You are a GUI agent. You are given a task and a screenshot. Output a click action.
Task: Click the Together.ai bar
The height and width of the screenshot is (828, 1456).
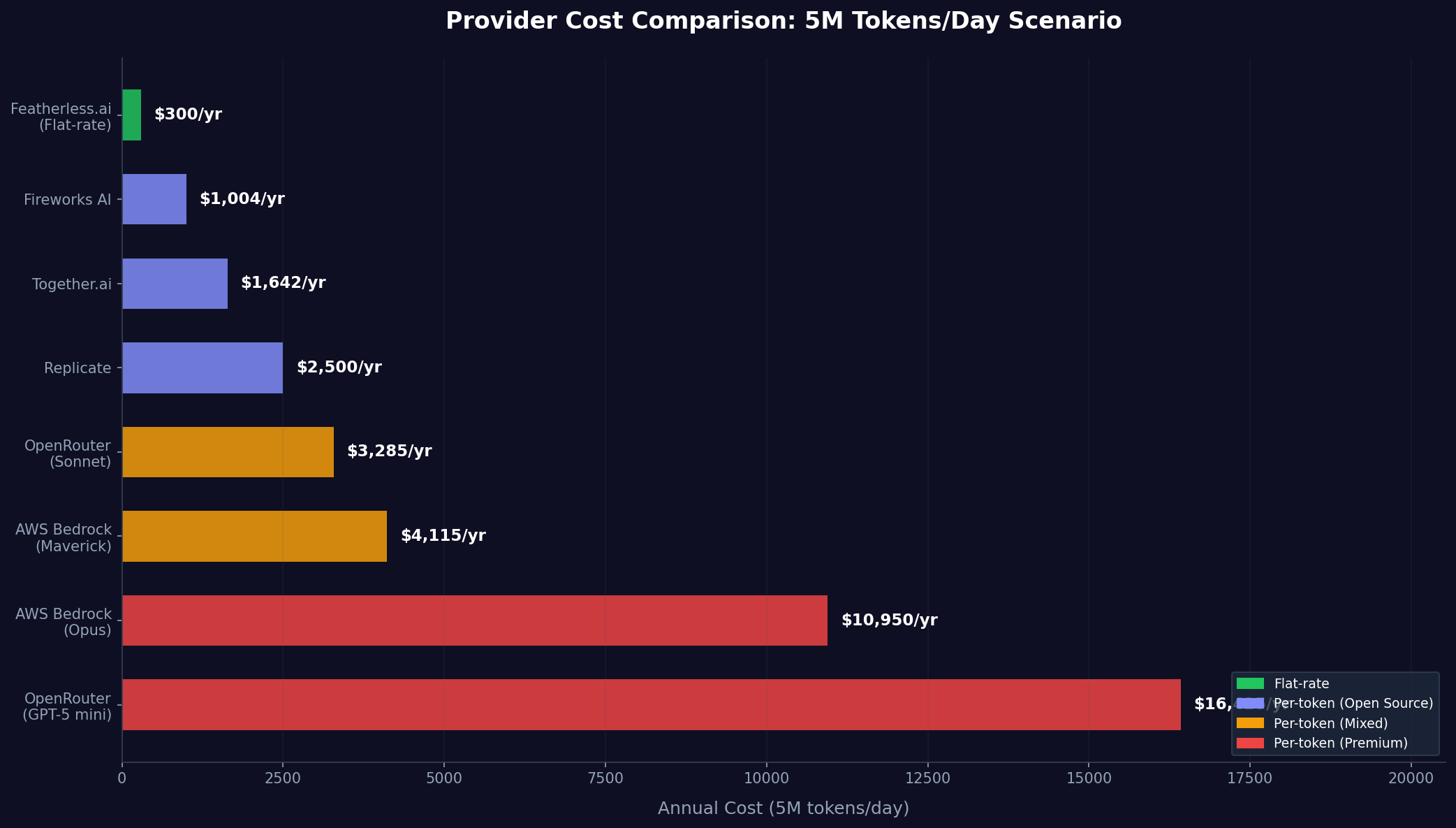[174, 284]
